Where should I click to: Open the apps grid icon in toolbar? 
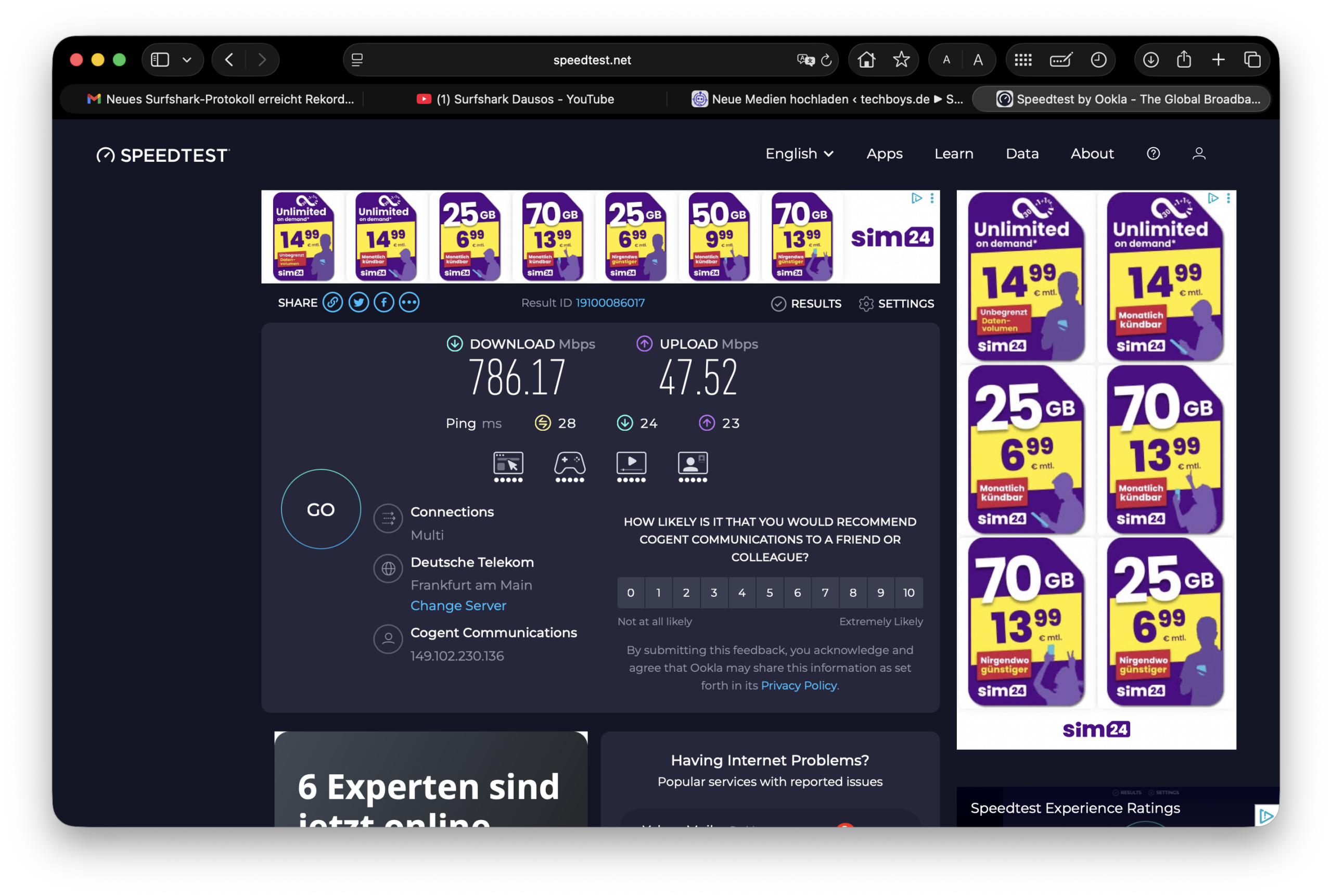click(1023, 59)
